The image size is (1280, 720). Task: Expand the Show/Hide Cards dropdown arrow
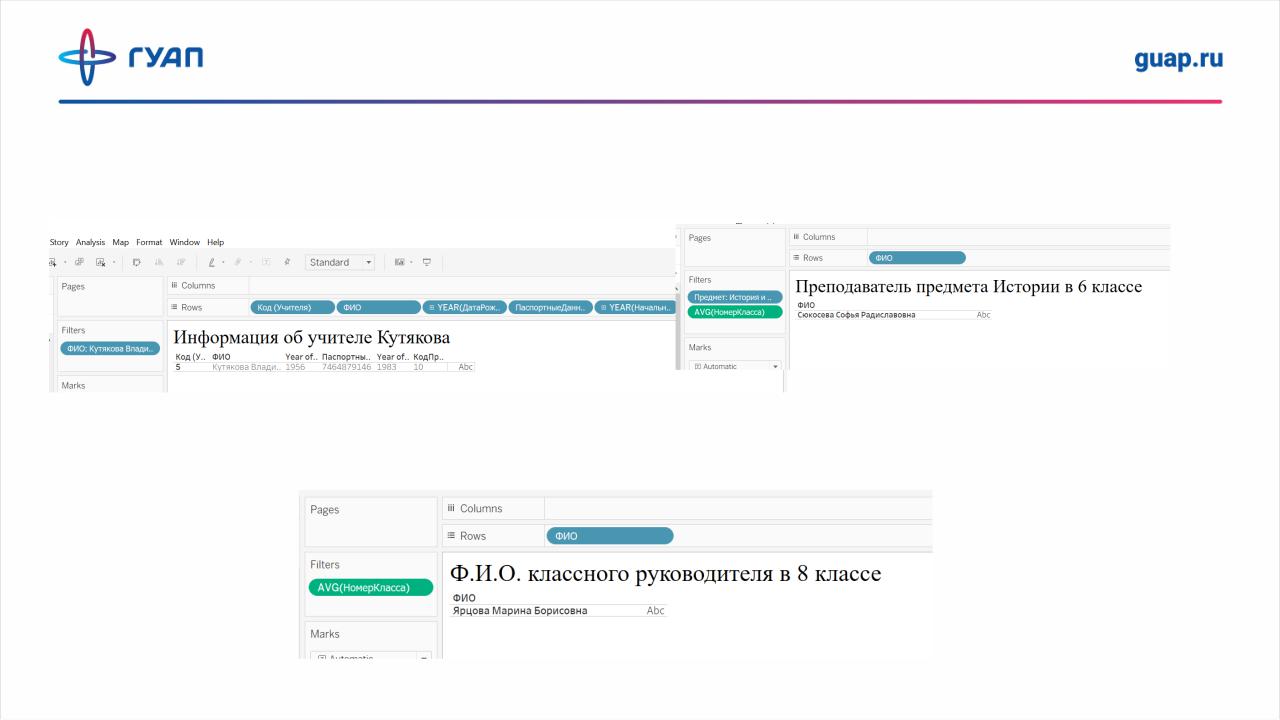tap(410, 262)
